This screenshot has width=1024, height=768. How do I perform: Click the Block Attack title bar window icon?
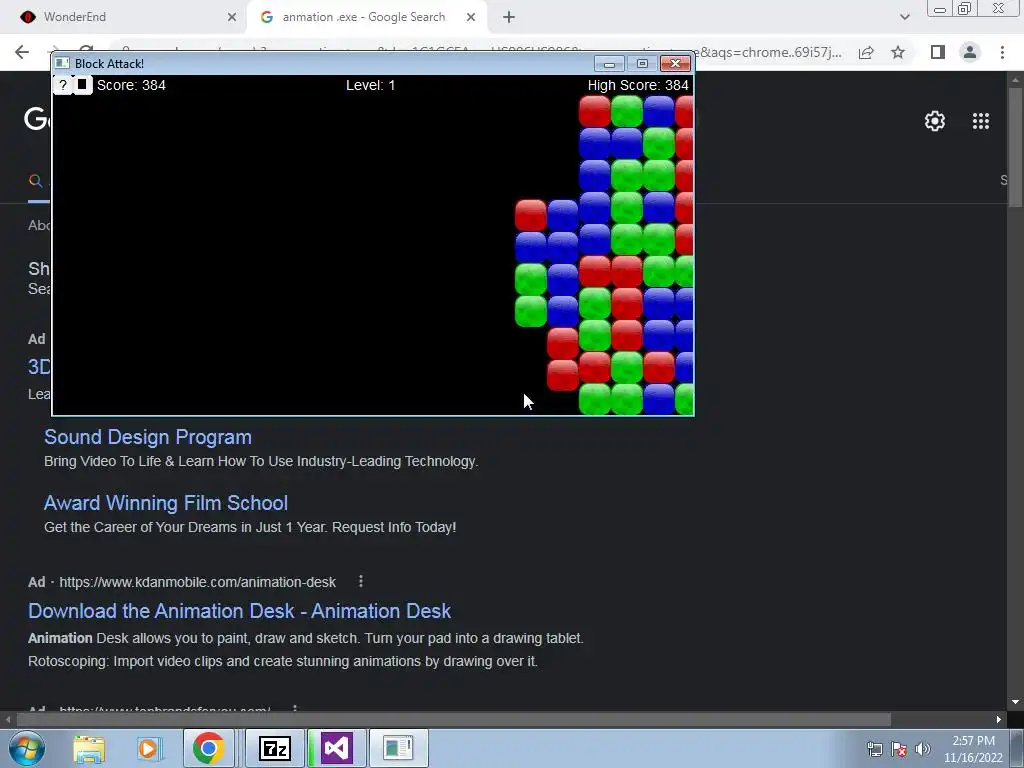tap(62, 63)
